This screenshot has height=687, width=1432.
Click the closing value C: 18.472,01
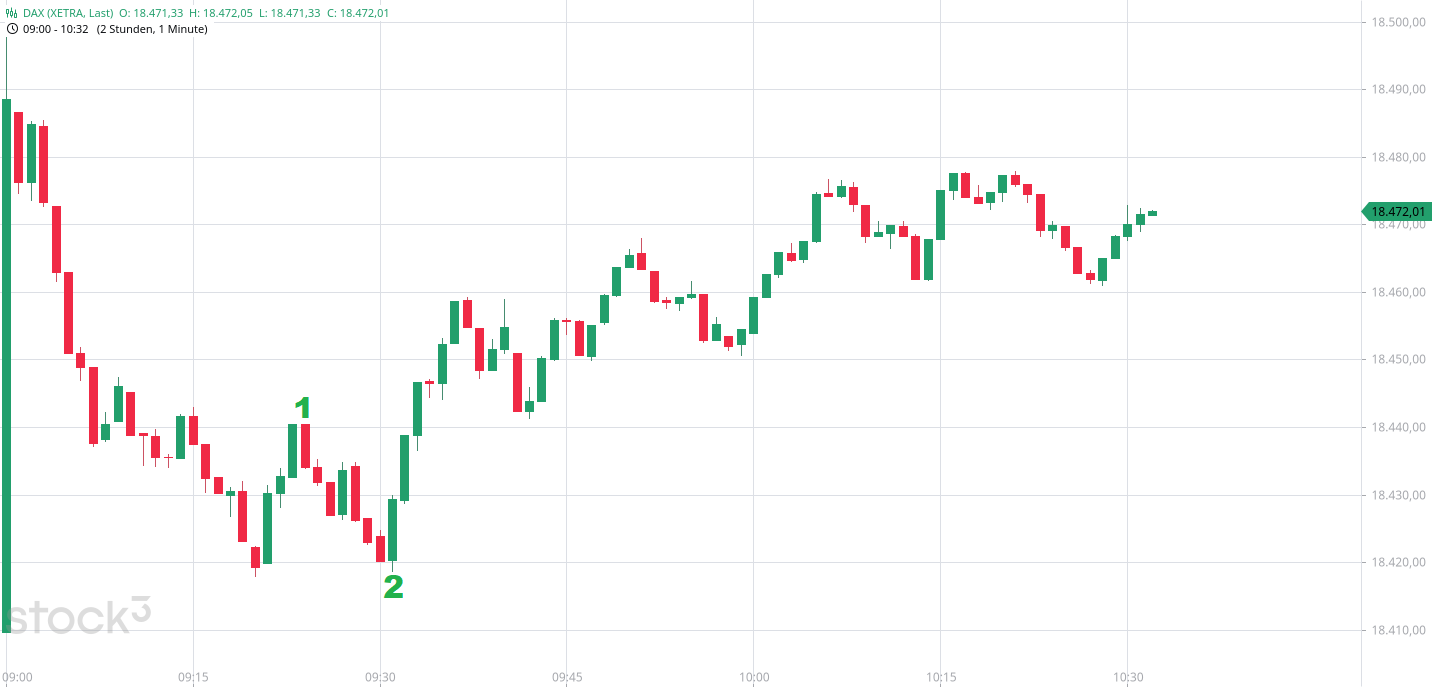pos(357,13)
